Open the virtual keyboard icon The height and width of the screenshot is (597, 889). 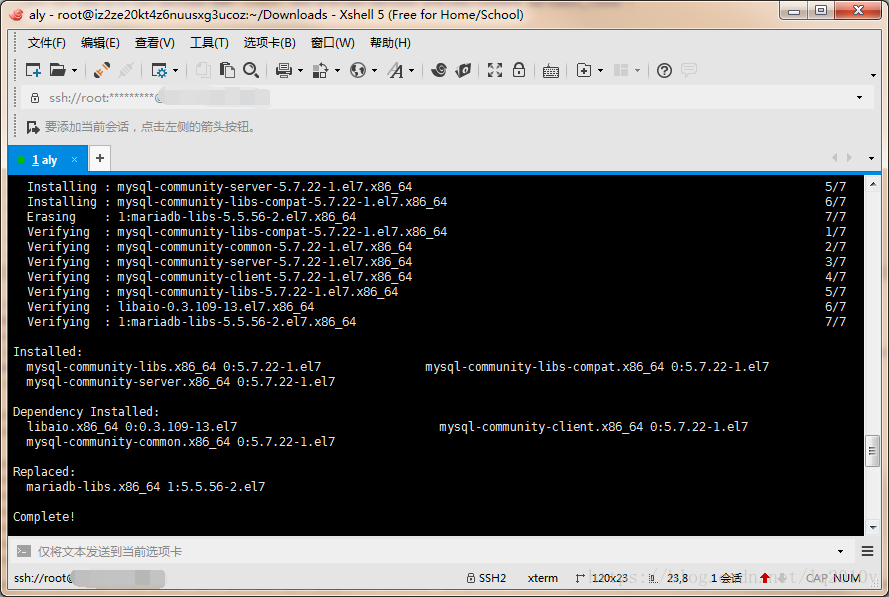pyautogui.click(x=551, y=71)
